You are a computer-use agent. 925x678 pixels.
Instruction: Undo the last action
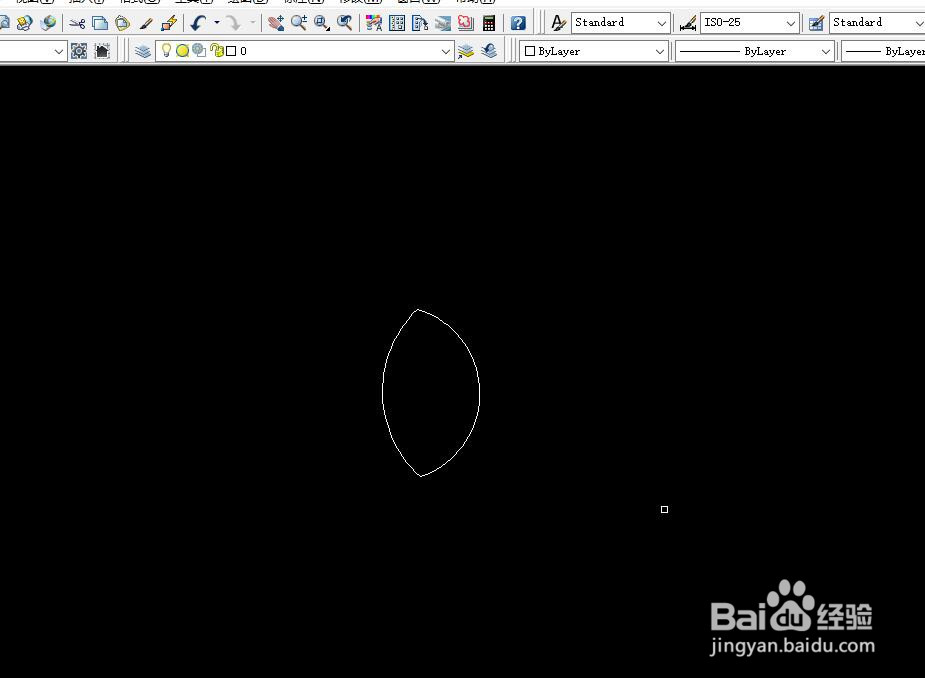point(198,23)
